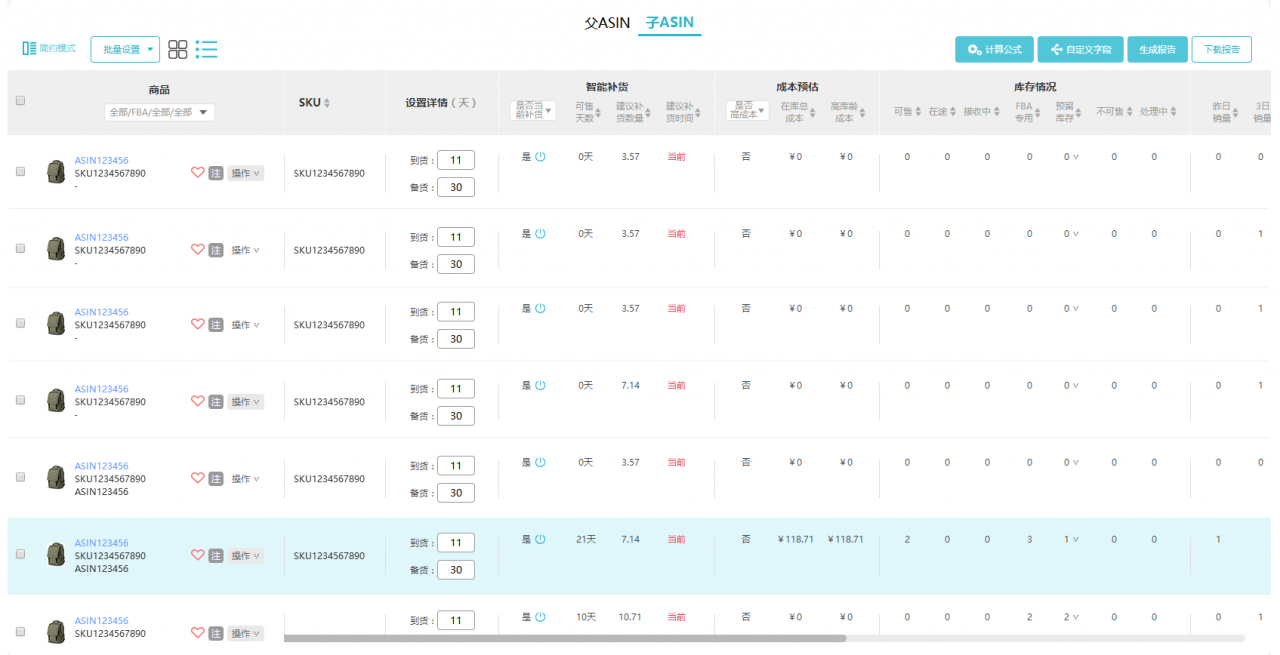Click 注 note icon in the 10天 row
Screen dimensions: 1280x655
point(215,633)
